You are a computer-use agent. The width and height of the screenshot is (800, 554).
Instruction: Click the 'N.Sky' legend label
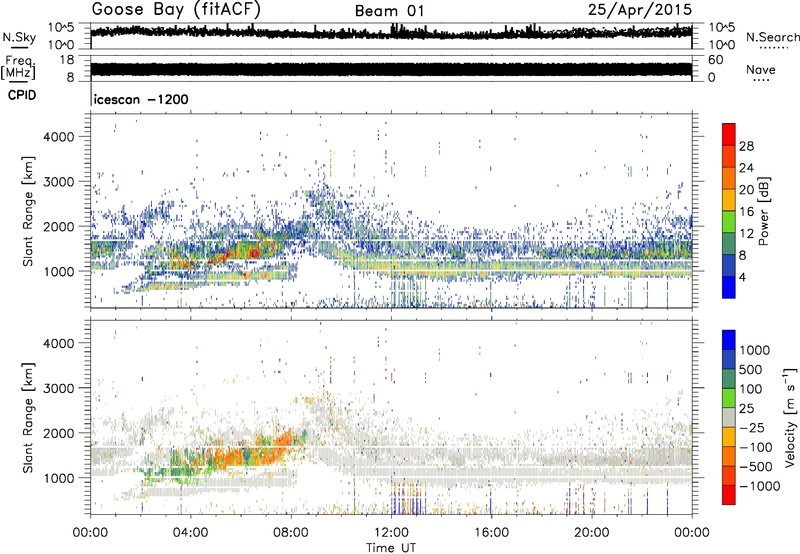(x=19, y=37)
